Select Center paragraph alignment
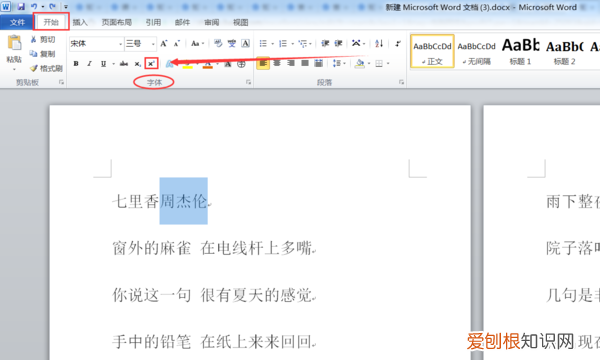This screenshot has height=360, width=600. (x=277, y=63)
